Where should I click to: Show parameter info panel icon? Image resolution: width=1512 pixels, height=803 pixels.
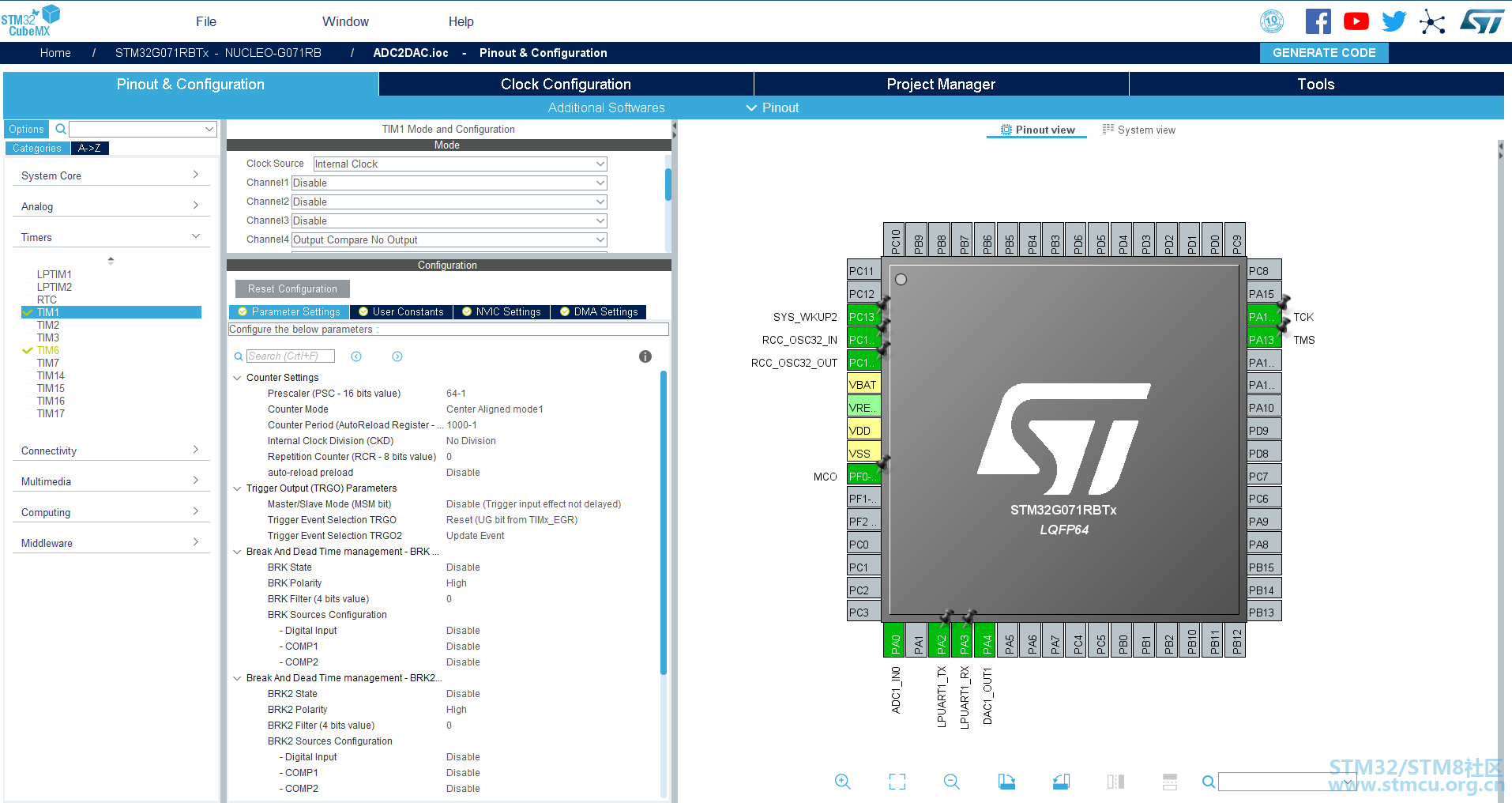(645, 356)
